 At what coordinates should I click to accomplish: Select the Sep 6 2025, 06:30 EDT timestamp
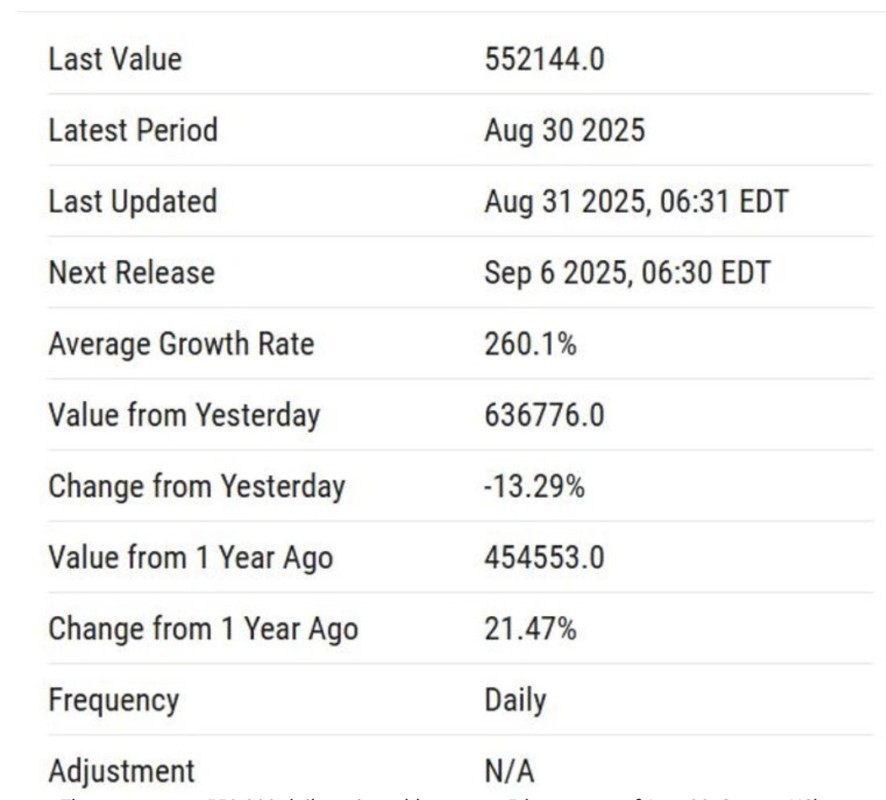[x=627, y=272]
